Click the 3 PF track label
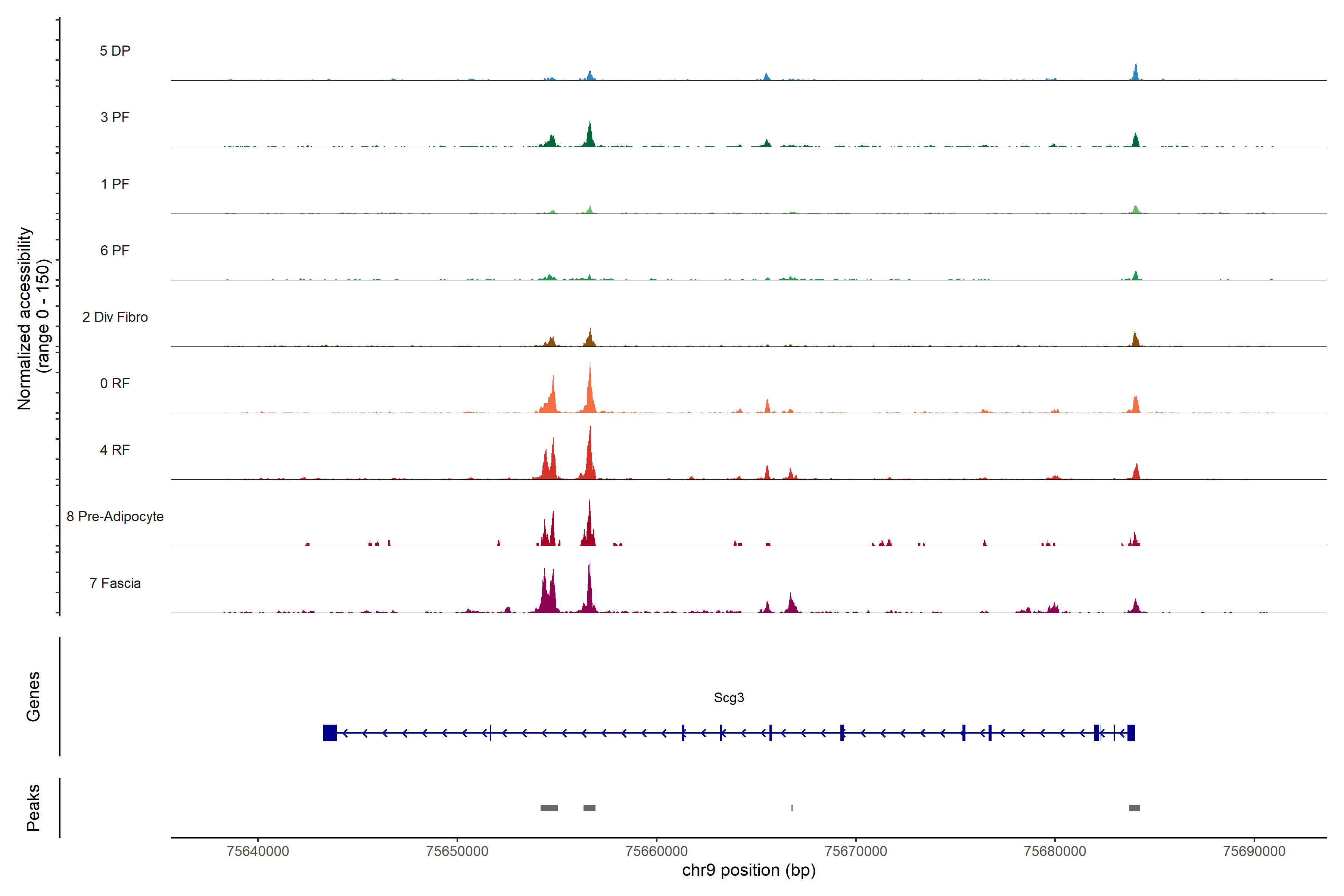This screenshot has width=1344, height=896. [115, 117]
